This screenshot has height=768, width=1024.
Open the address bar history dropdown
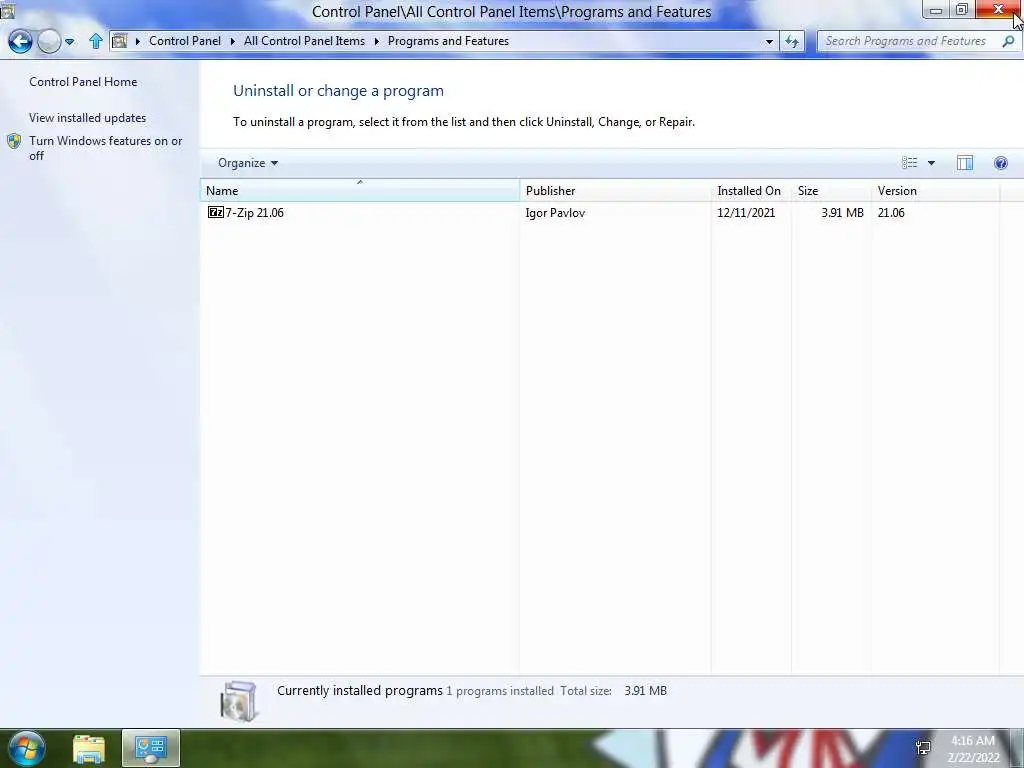tap(769, 42)
